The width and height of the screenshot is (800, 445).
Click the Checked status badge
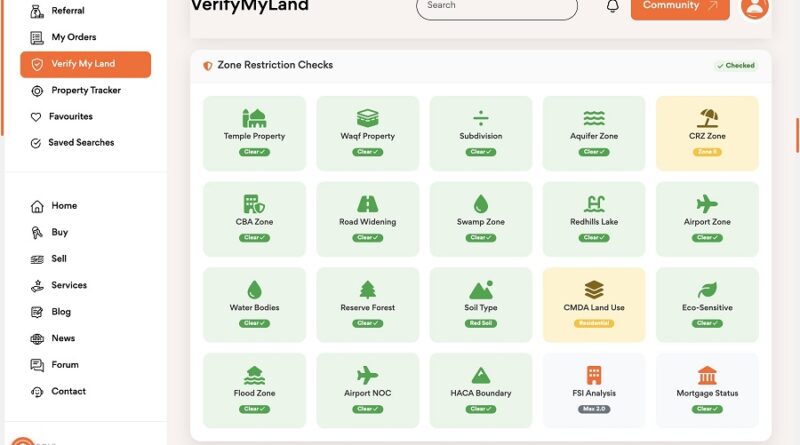(735, 65)
